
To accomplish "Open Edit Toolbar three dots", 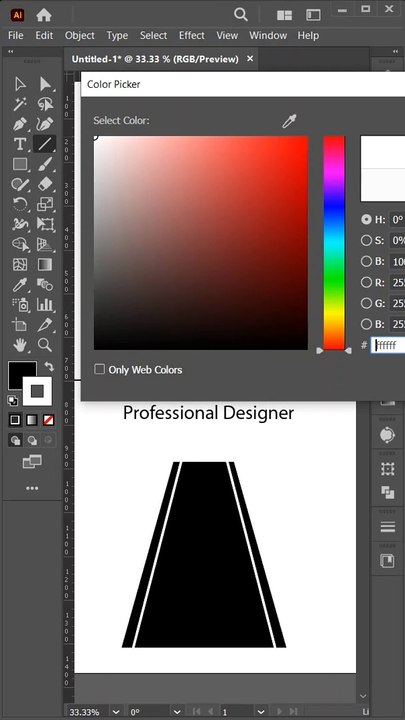I will 32,489.
